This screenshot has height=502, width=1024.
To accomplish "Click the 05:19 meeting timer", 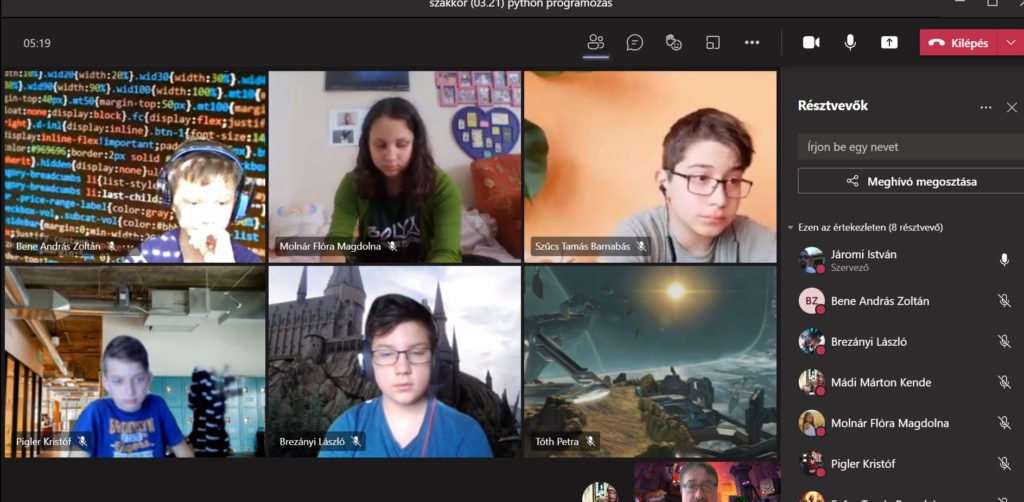I will click(37, 43).
